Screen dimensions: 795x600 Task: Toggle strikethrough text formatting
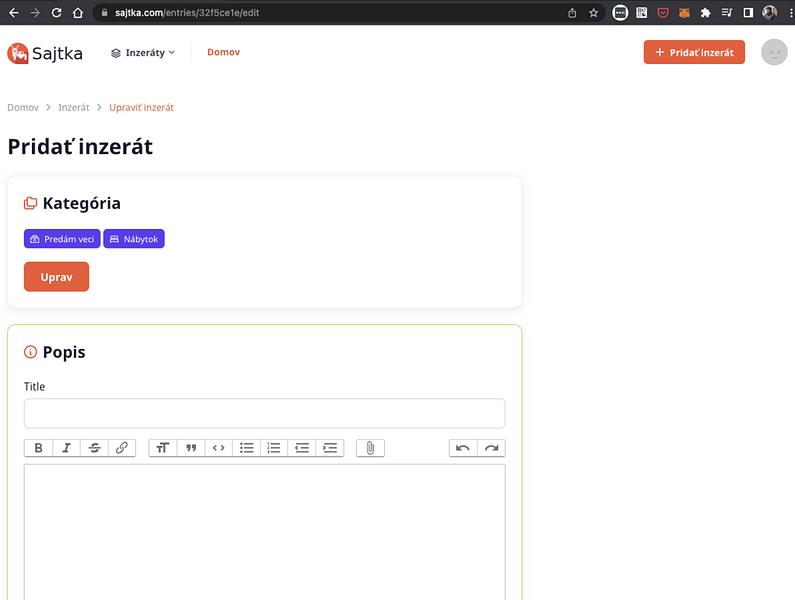(x=94, y=448)
